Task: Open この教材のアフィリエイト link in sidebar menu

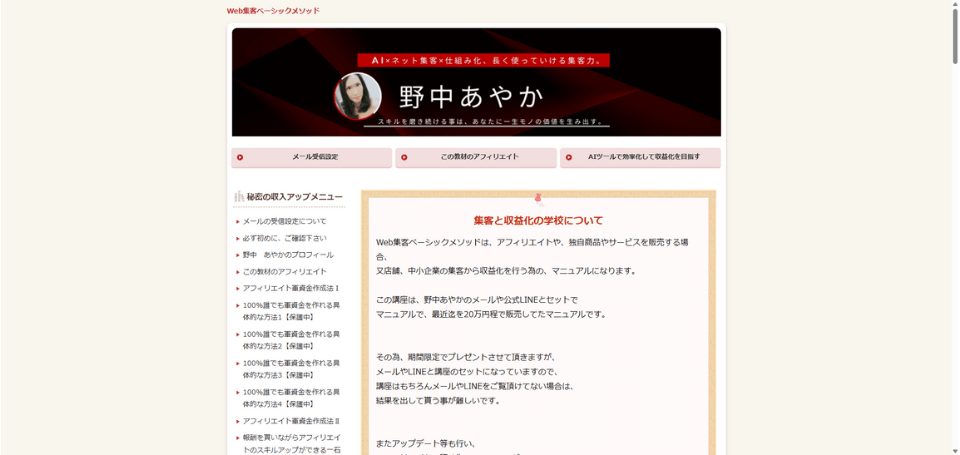Action: pos(285,271)
